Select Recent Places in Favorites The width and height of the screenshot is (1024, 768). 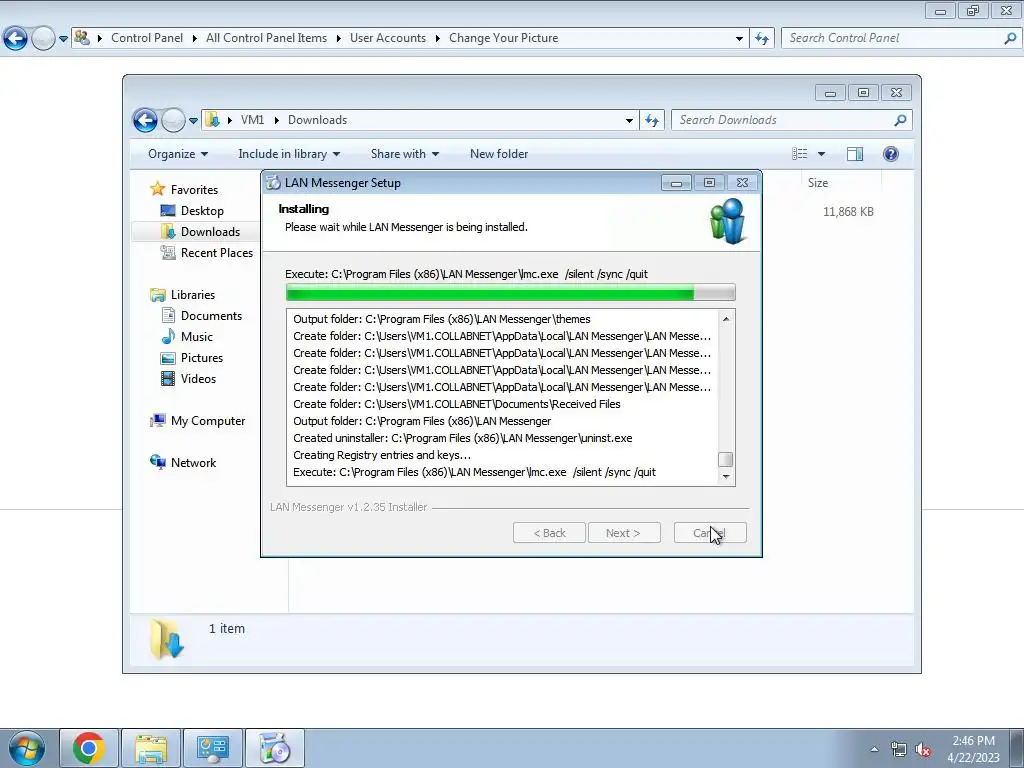[x=216, y=253]
